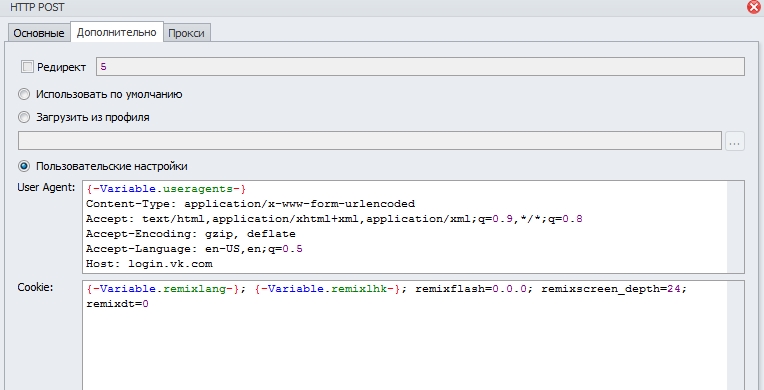Select Пользовательские настройки radio option
The image size is (764, 390).
24,166
